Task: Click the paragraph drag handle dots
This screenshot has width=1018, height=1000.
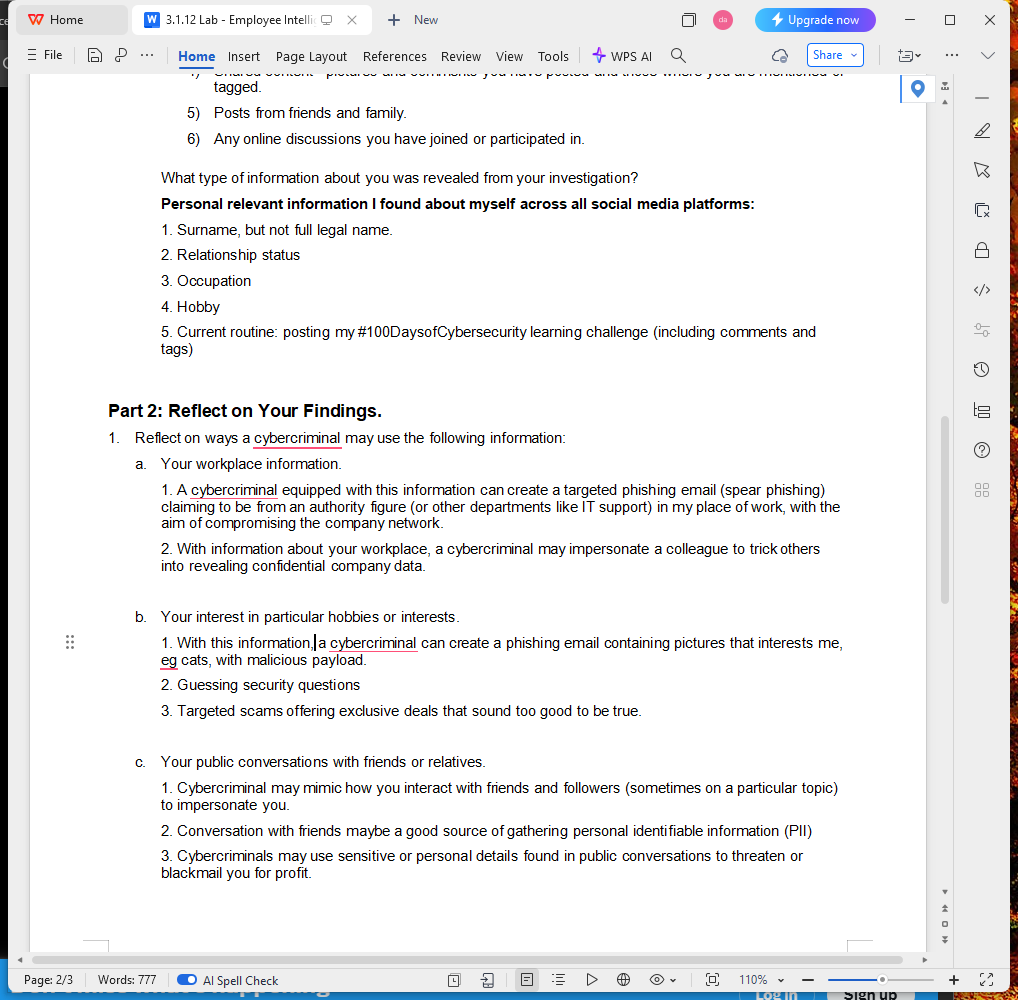Action: pyautogui.click(x=70, y=642)
